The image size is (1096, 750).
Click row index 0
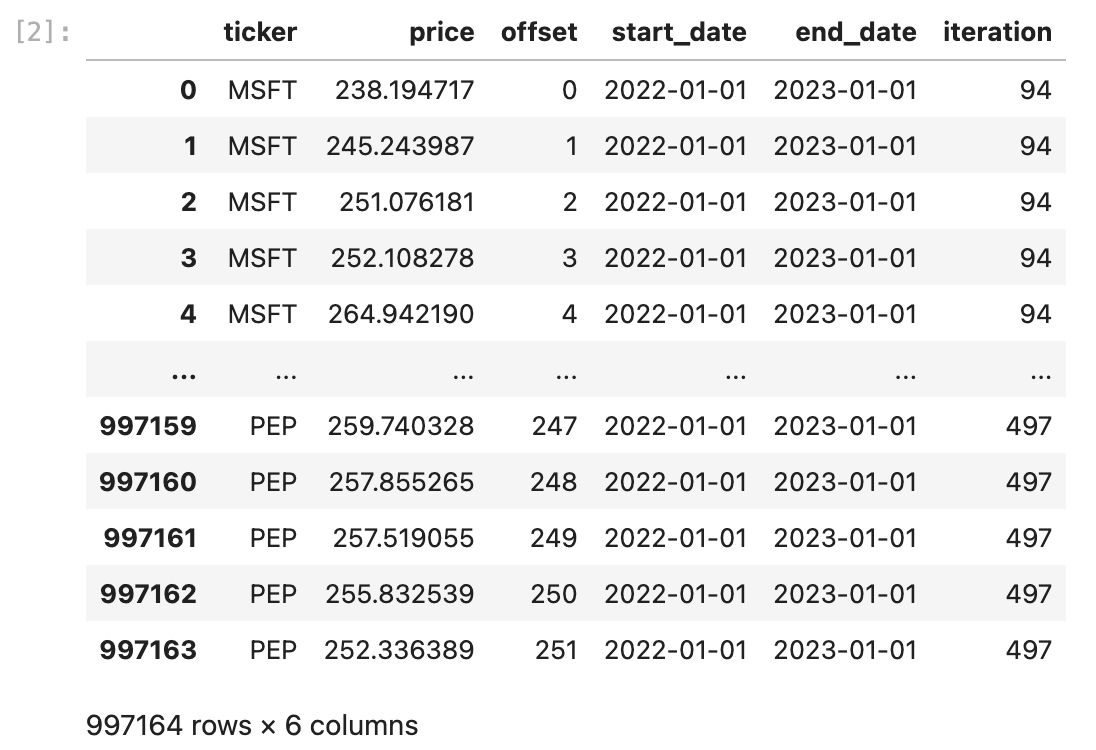[188, 90]
